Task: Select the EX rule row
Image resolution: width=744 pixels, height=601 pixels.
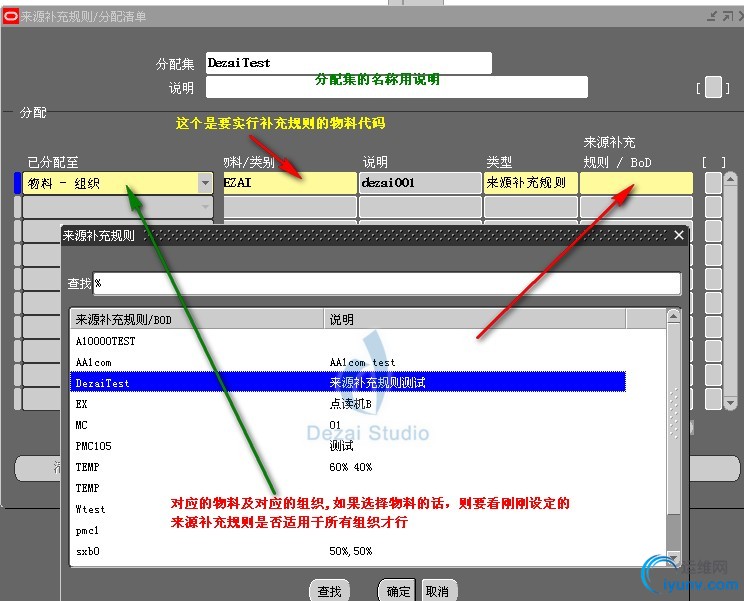Action: click(348, 404)
